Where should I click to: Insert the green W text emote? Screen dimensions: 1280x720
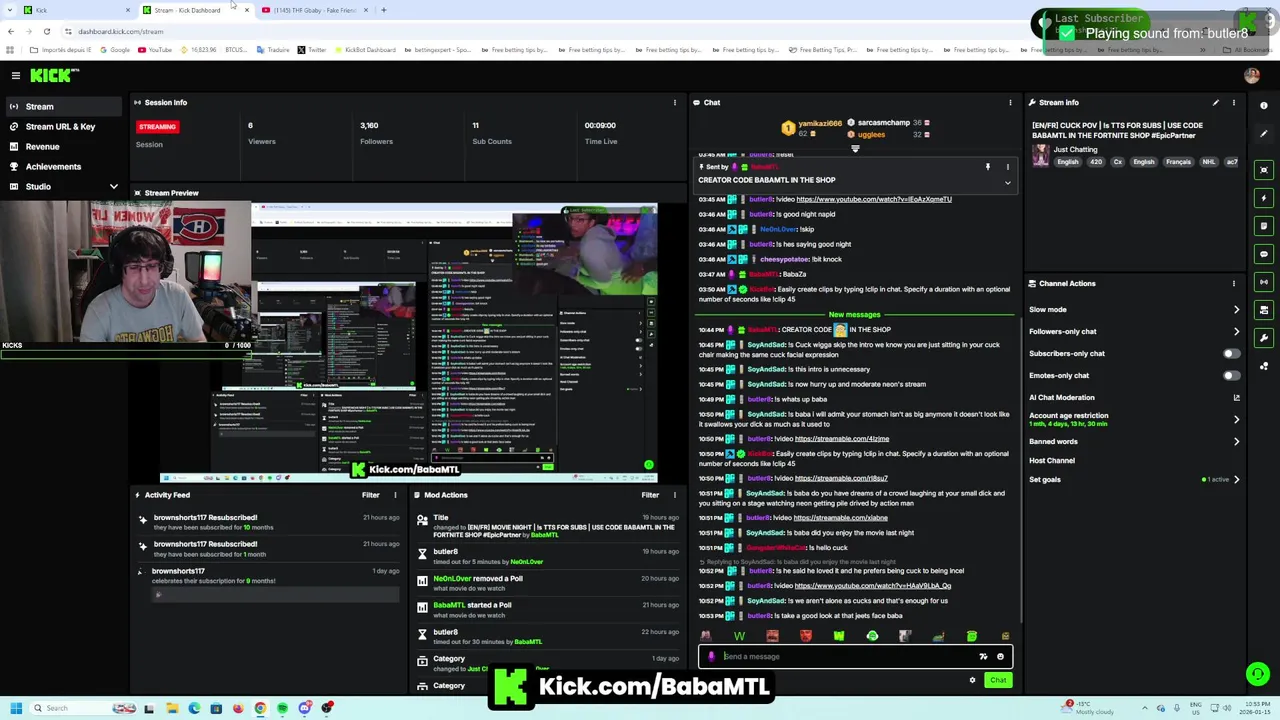pyautogui.click(x=739, y=636)
